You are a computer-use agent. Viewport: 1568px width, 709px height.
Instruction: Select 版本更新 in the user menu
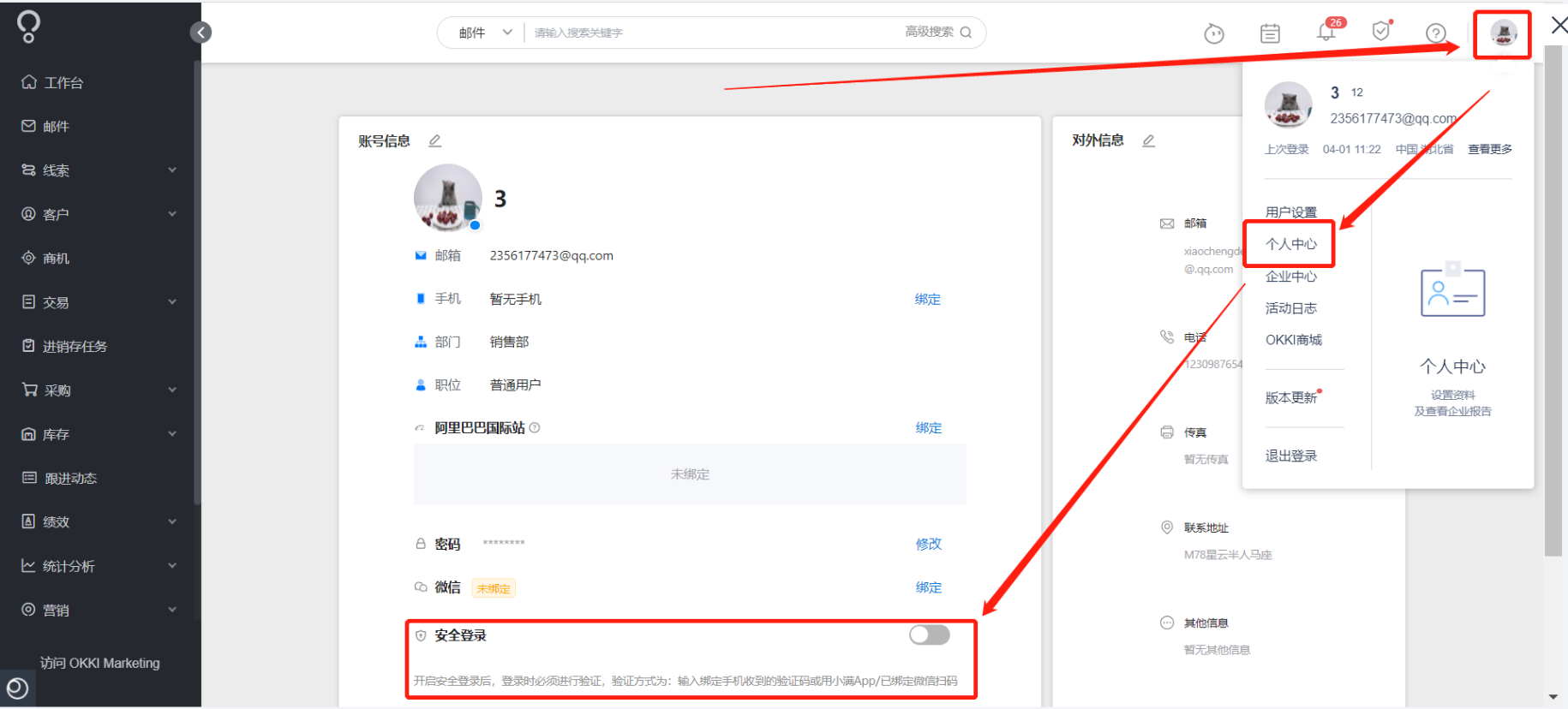pyautogui.click(x=1291, y=397)
